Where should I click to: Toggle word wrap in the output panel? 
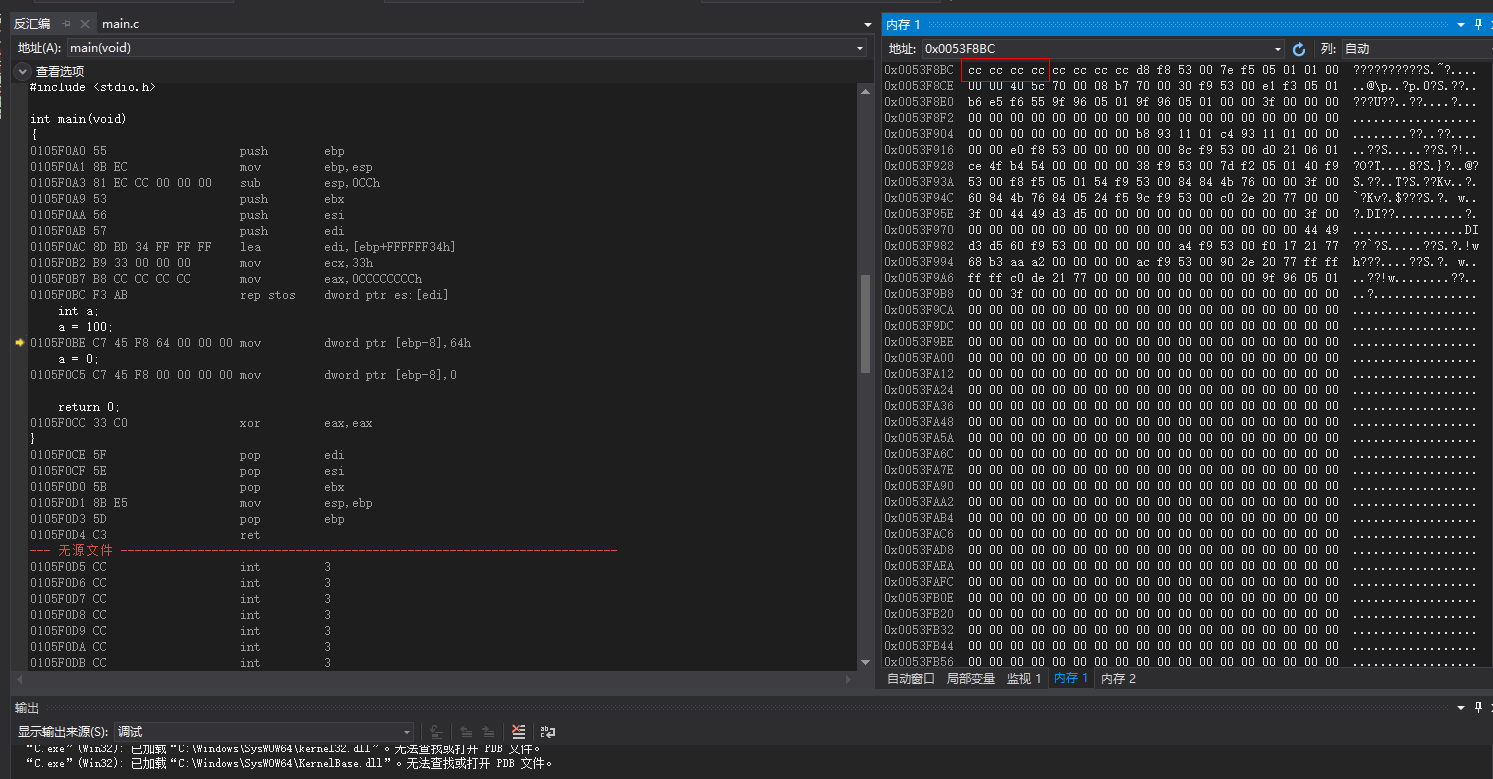click(x=548, y=732)
